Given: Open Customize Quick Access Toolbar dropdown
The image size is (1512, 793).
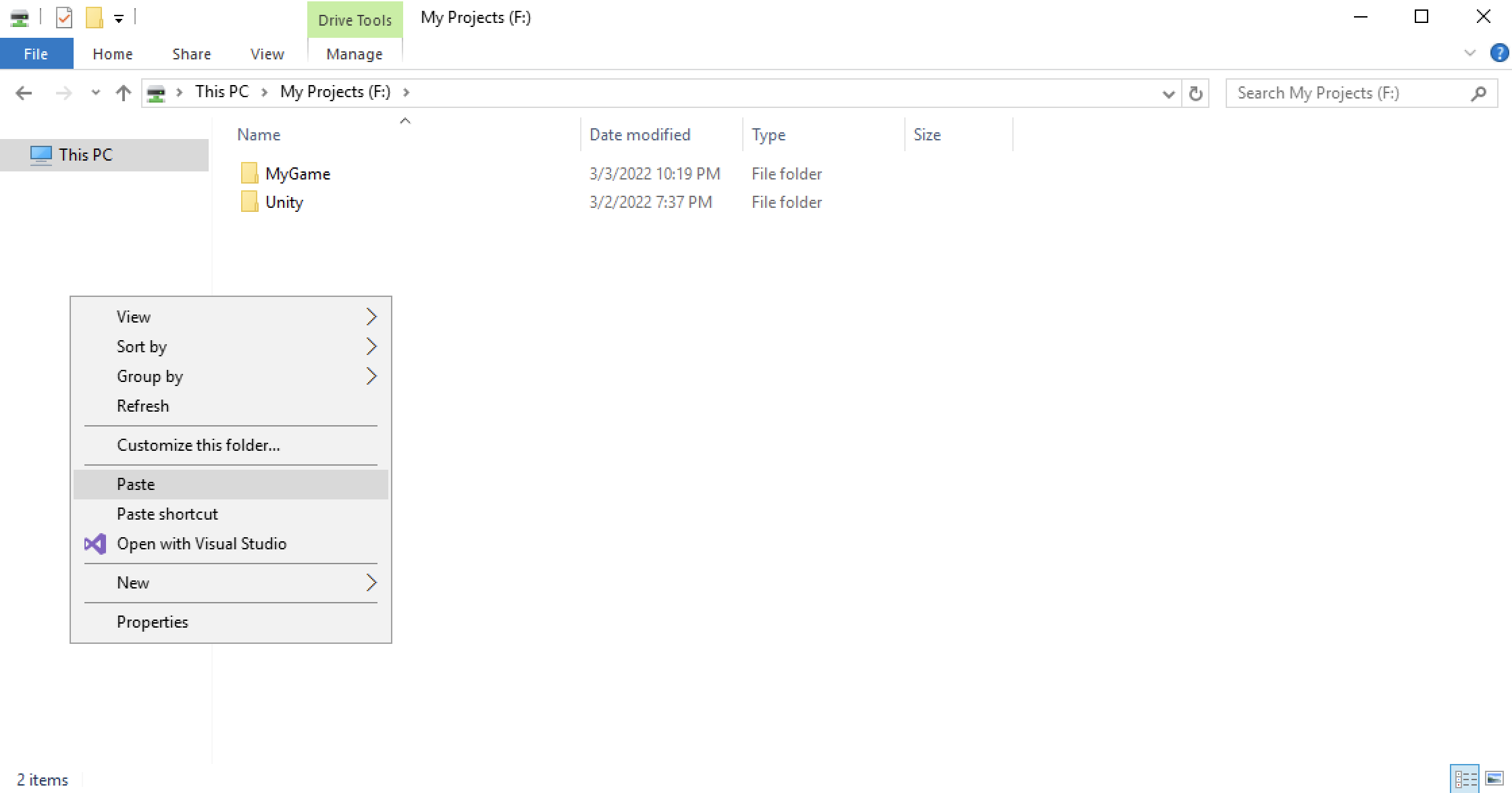Looking at the screenshot, I should 119,19.
